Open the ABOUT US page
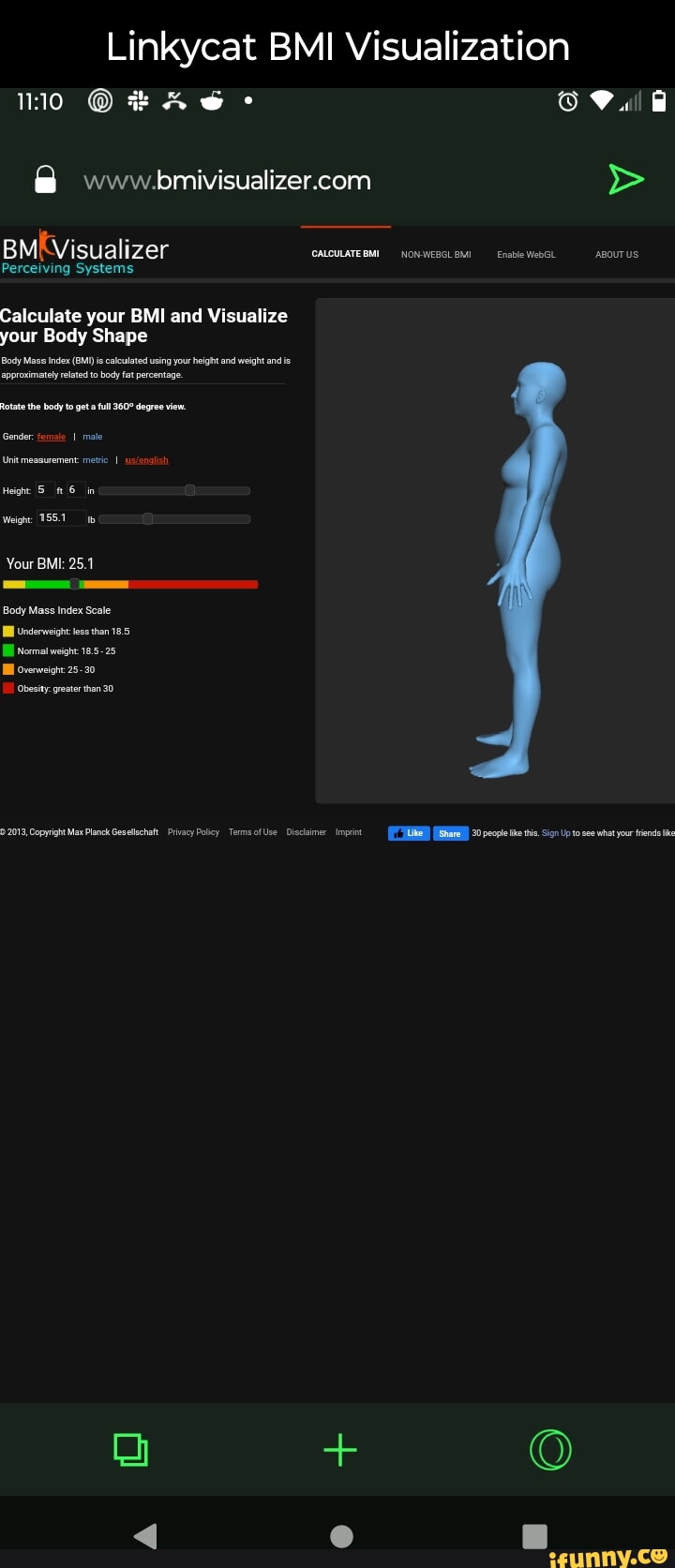Viewport: 675px width, 1568px height. click(x=617, y=255)
